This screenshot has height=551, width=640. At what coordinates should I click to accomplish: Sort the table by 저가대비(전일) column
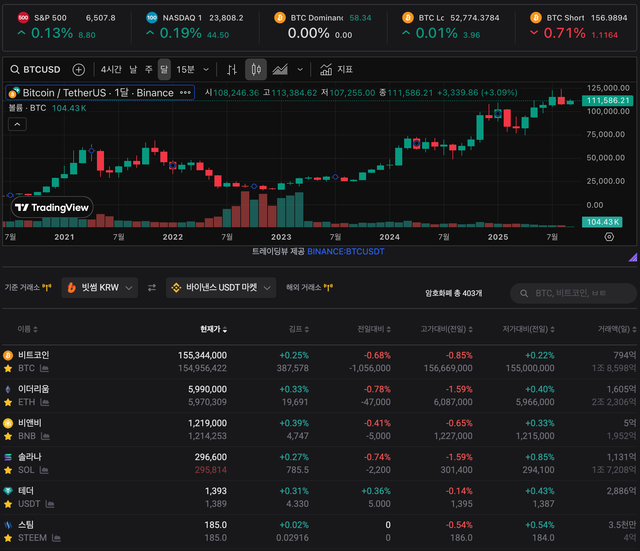tap(529, 329)
